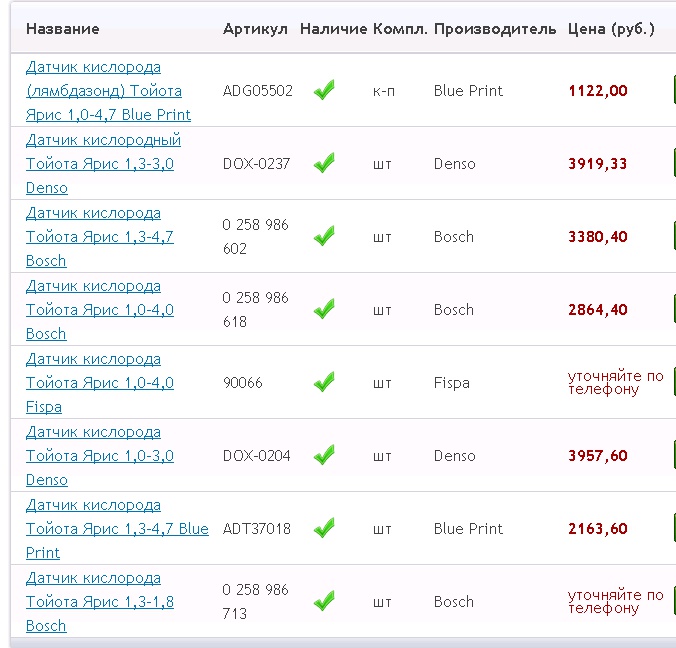The width and height of the screenshot is (676, 648).
Task: Open the Fispa 1,0-4,0 oxygen sensor link
Action: point(100,383)
